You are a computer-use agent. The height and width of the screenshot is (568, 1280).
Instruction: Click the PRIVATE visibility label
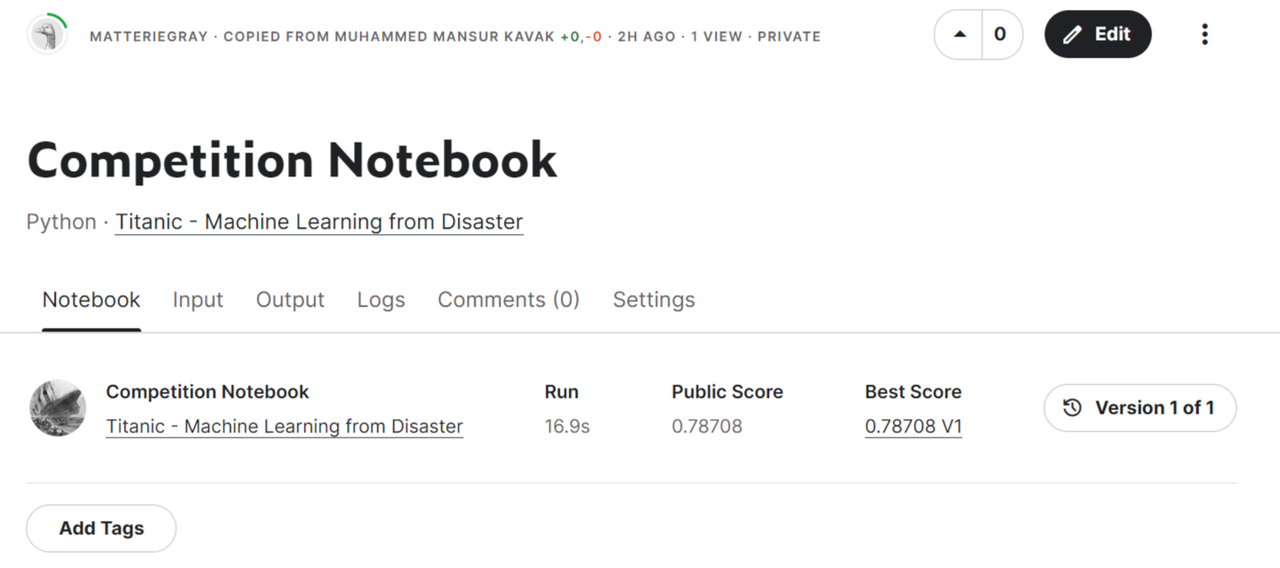[789, 36]
